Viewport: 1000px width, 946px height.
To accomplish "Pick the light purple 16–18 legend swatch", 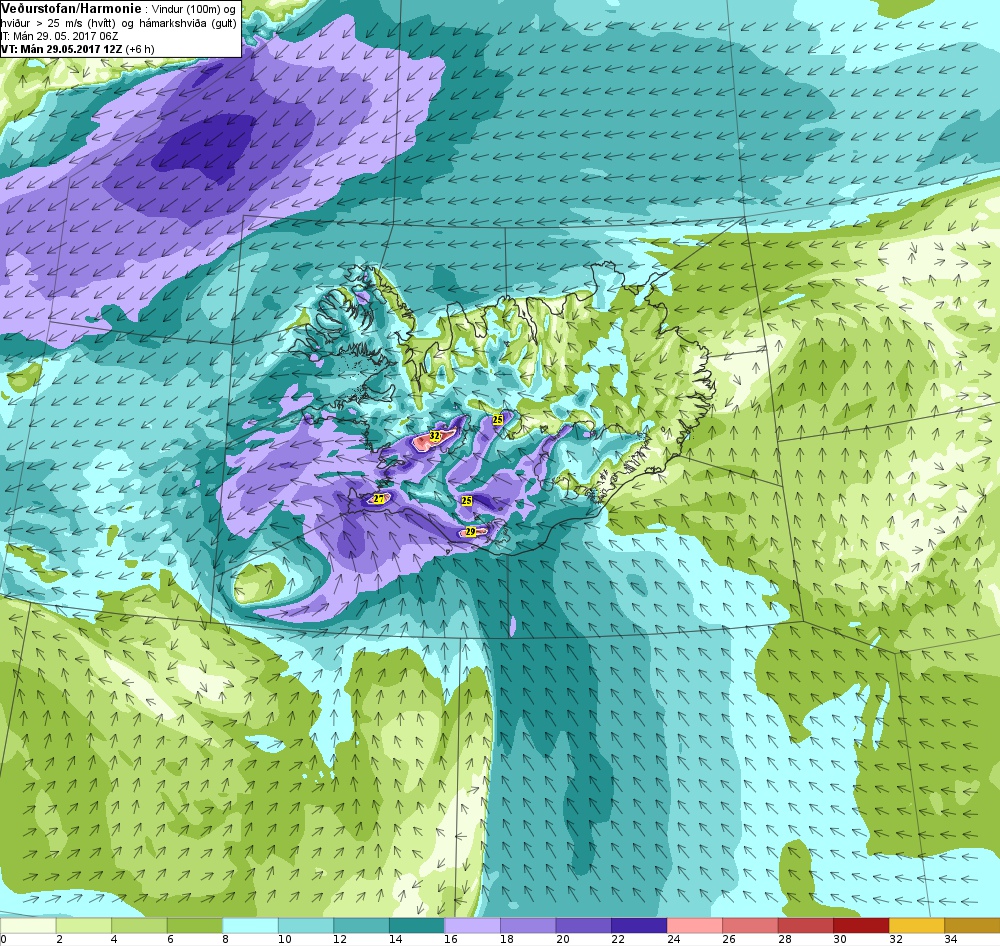I will point(472,926).
